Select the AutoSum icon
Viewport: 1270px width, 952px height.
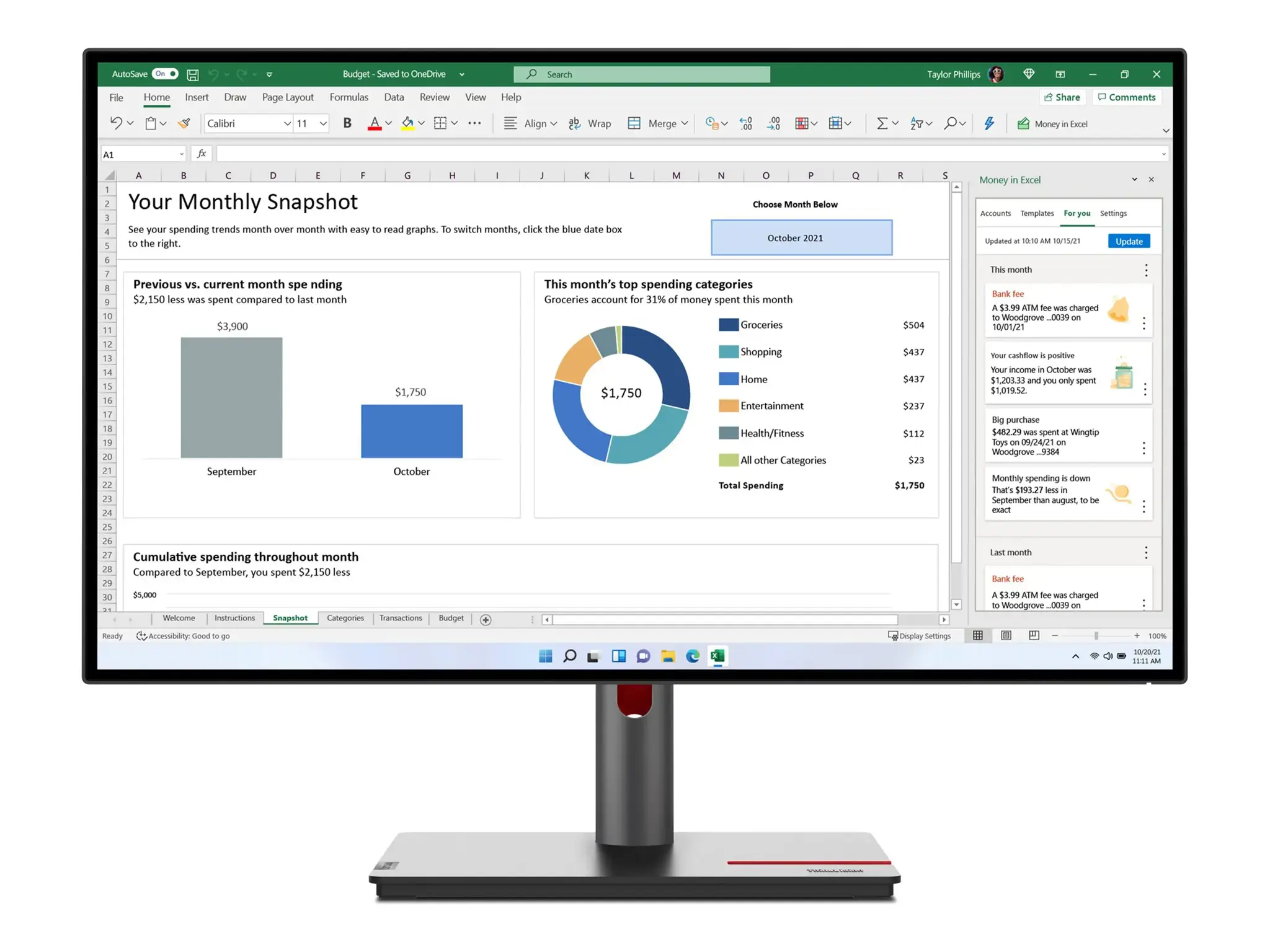(x=883, y=123)
